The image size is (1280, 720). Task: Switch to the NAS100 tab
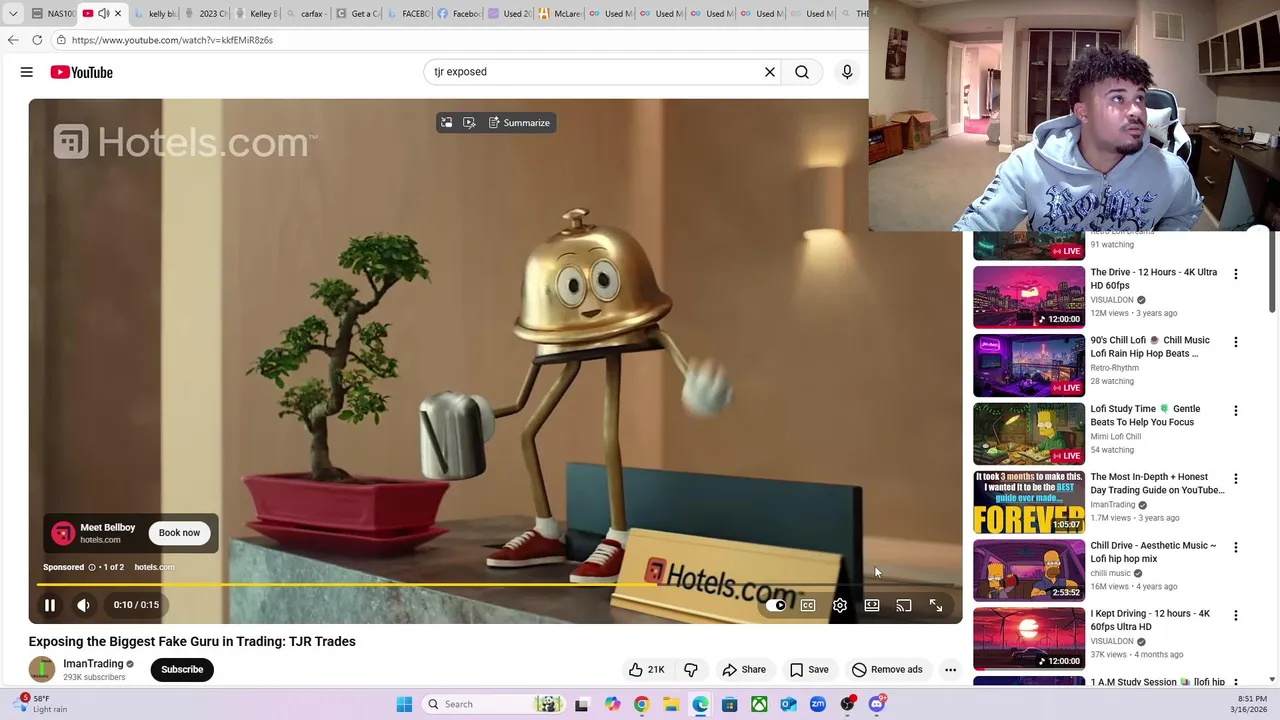pyautogui.click(x=53, y=14)
